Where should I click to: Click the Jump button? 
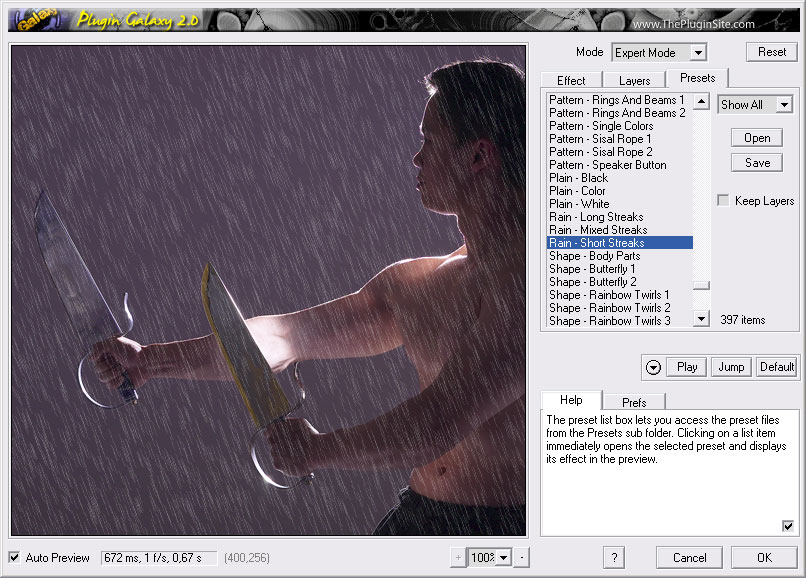coord(731,367)
